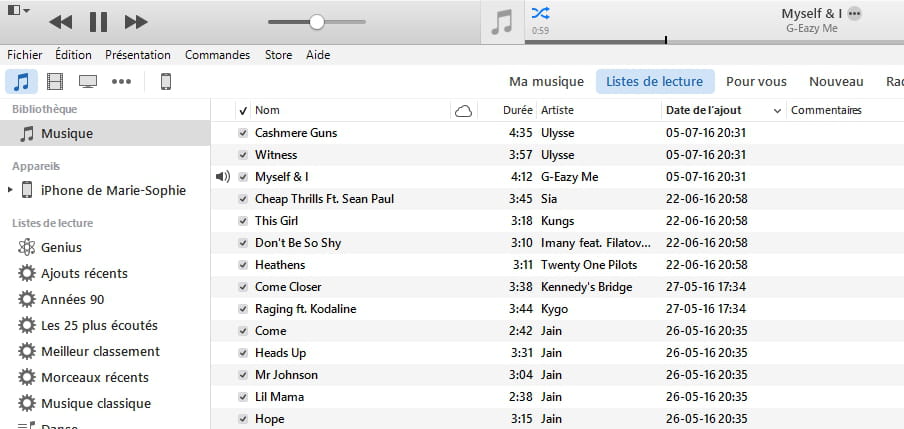Open the Années 90 smart playlist
The width and height of the screenshot is (904, 429).
[x=73, y=299]
